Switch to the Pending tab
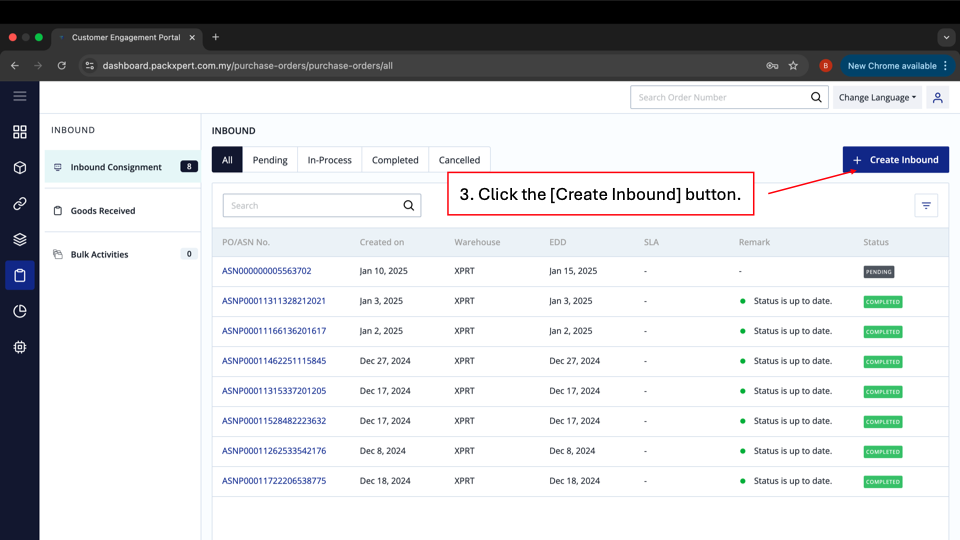The height and width of the screenshot is (540, 960). click(x=270, y=160)
